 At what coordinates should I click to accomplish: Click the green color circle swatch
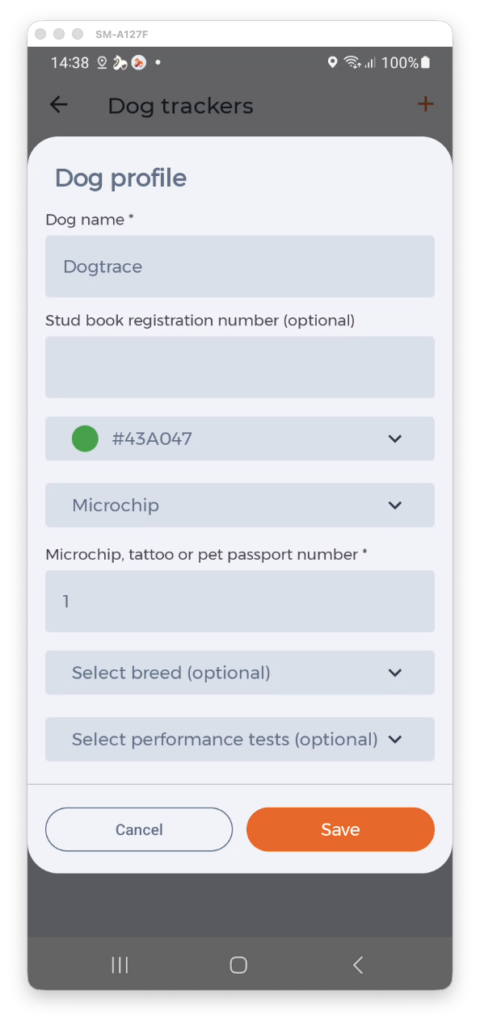85,438
